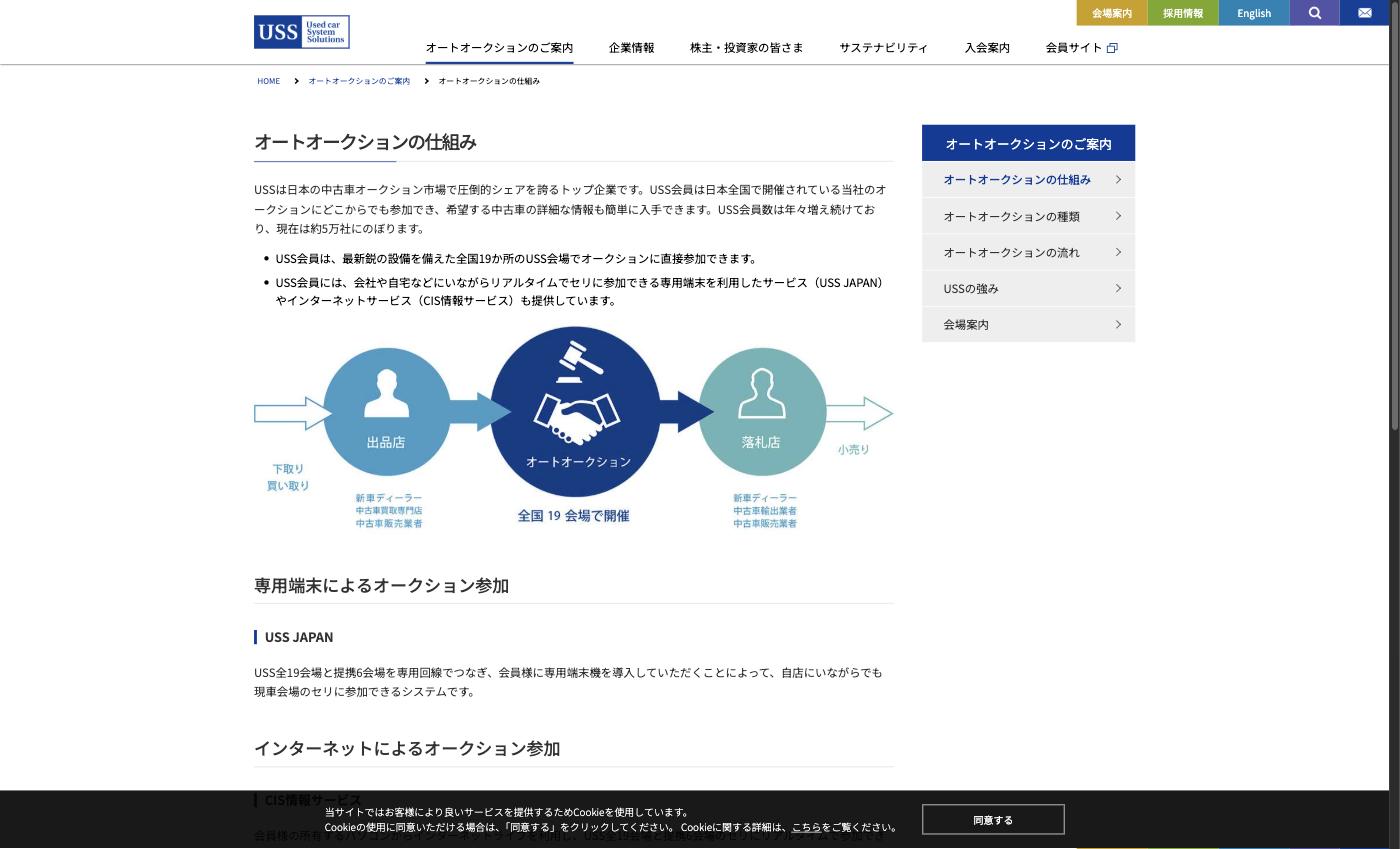Open 企業情報 menu item

click(x=631, y=47)
